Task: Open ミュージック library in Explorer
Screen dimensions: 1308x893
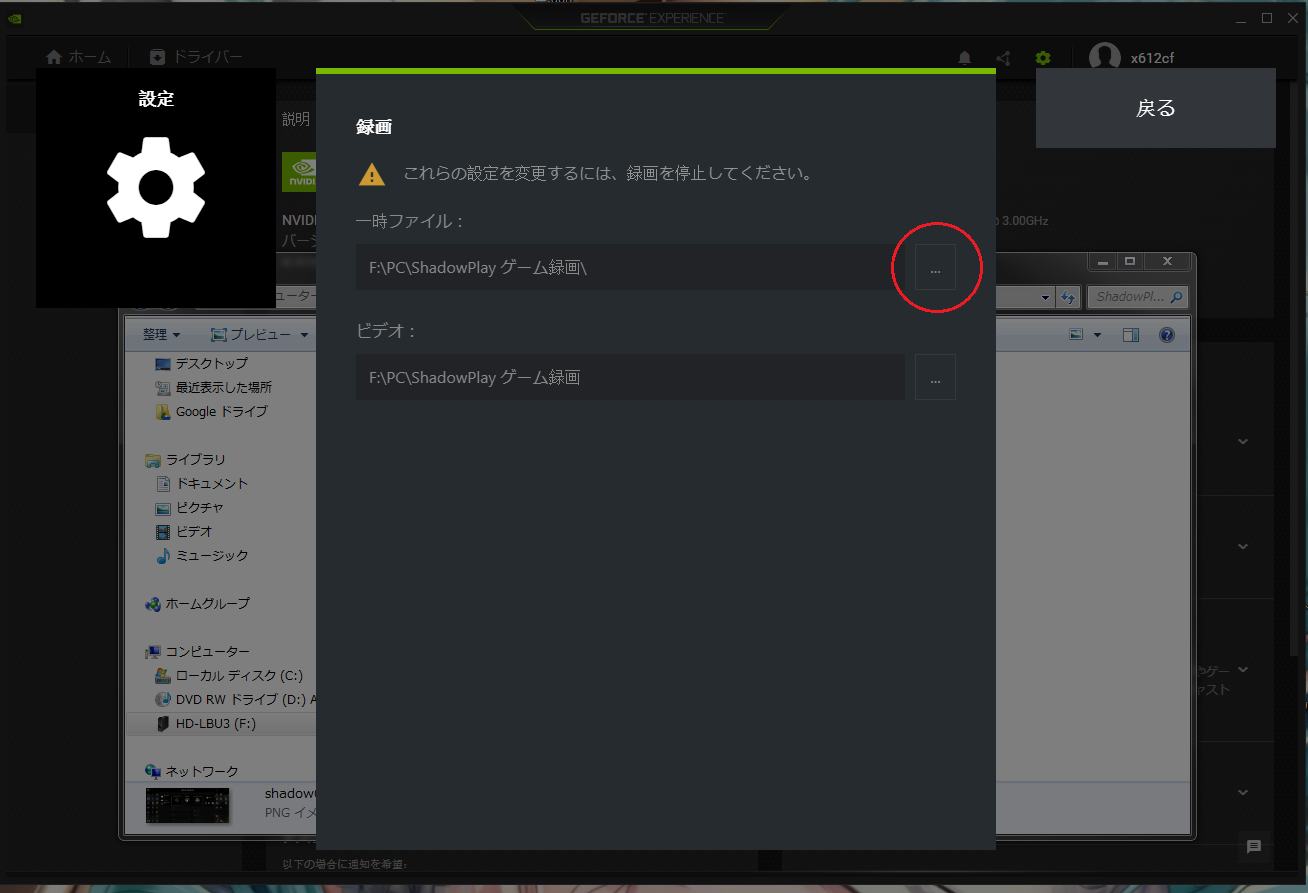Action: point(202,555)
